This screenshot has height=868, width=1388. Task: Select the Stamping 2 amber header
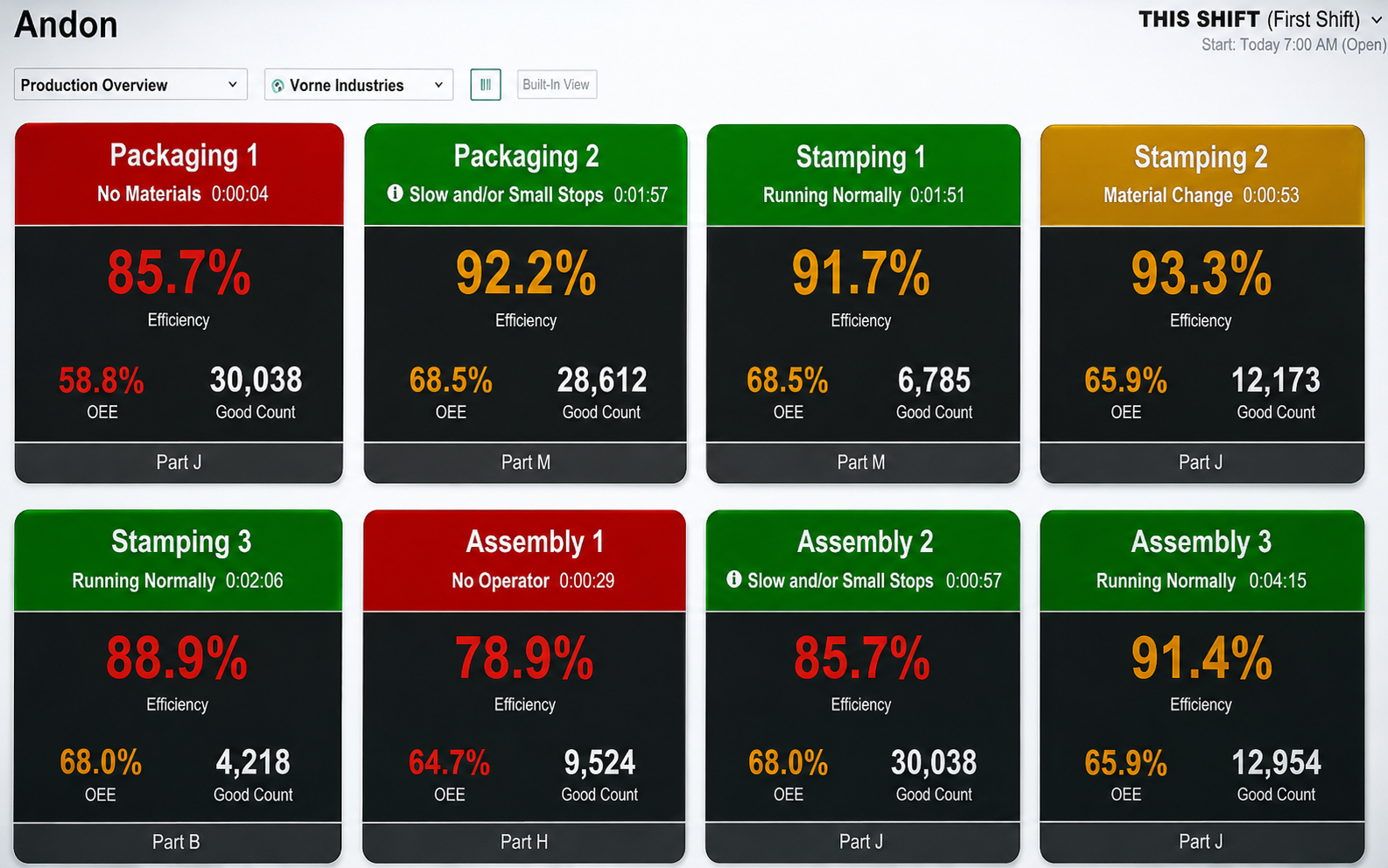[x=1202, y=175]
